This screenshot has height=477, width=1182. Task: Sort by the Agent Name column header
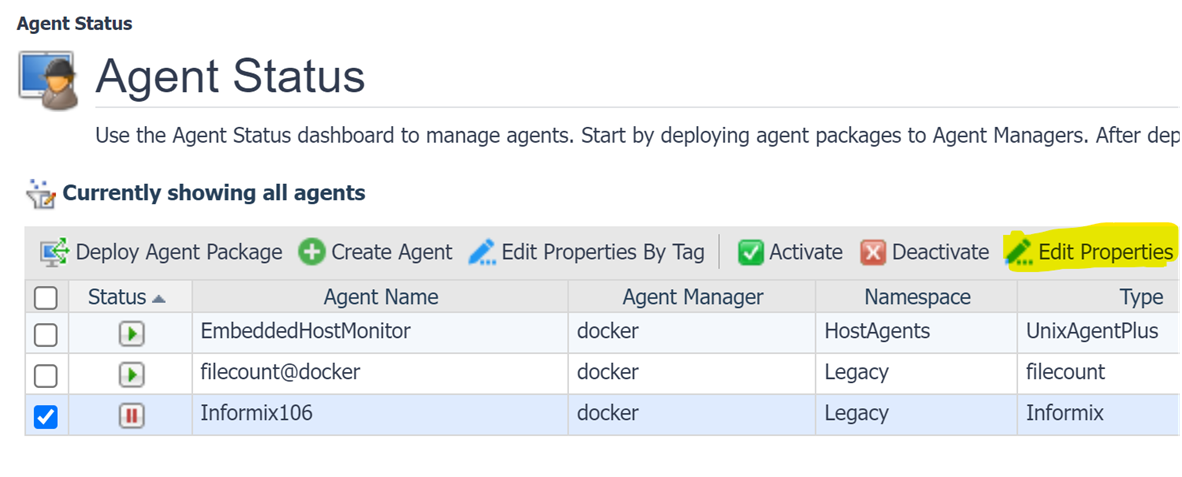(380, 297)
